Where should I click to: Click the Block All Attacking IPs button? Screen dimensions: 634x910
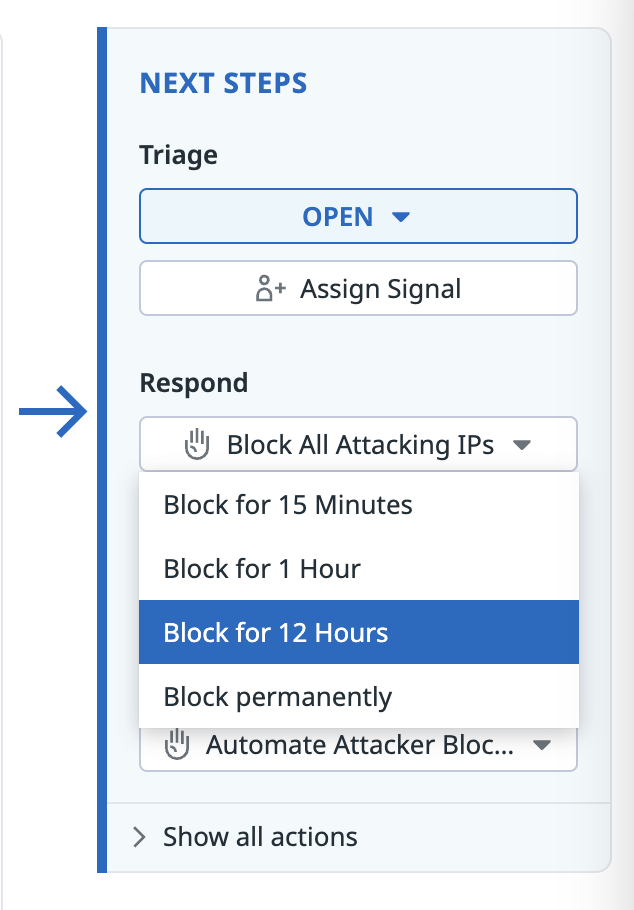click(x=360, y=445)
